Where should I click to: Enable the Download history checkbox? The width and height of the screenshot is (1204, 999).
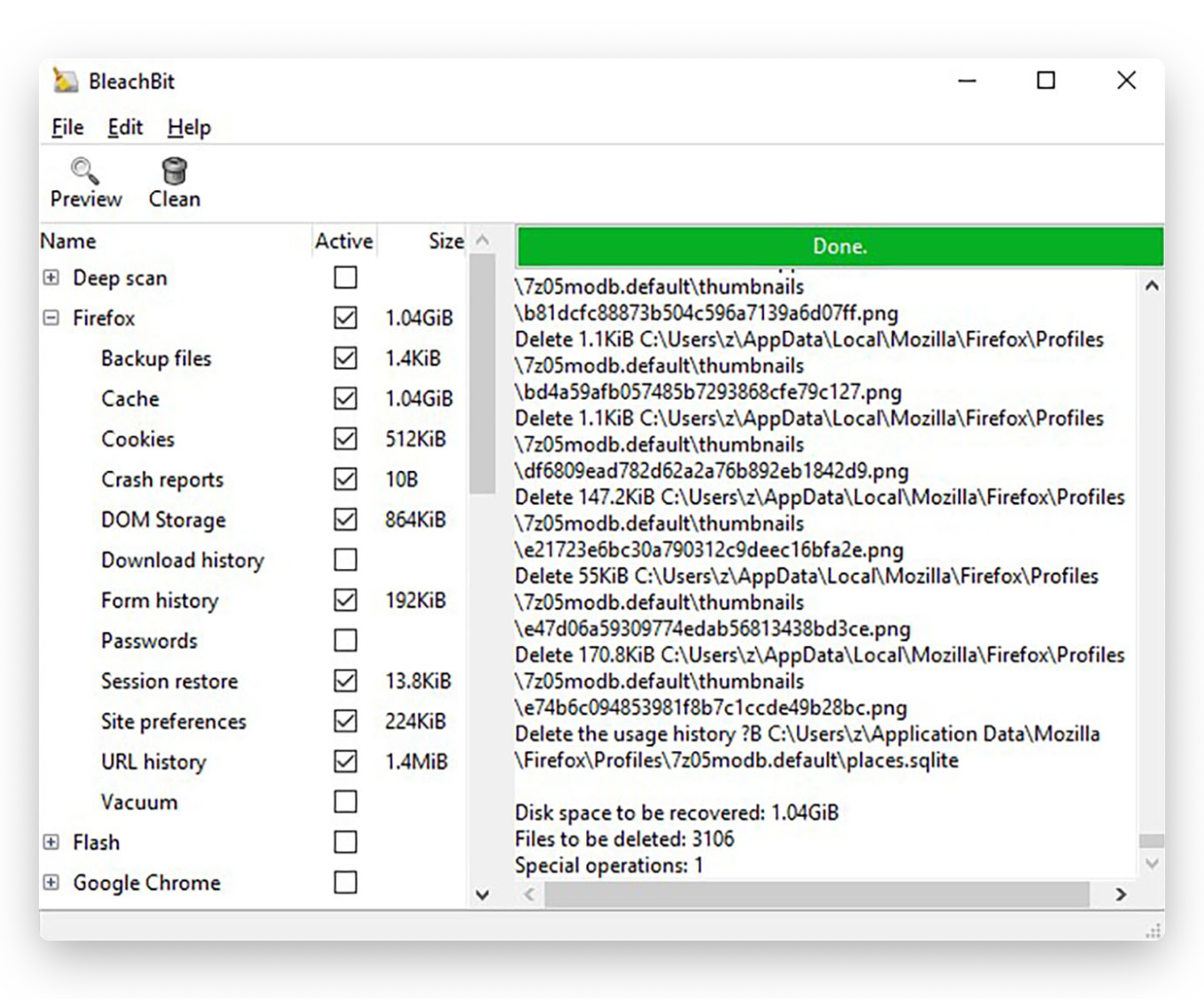click(345, 560)
